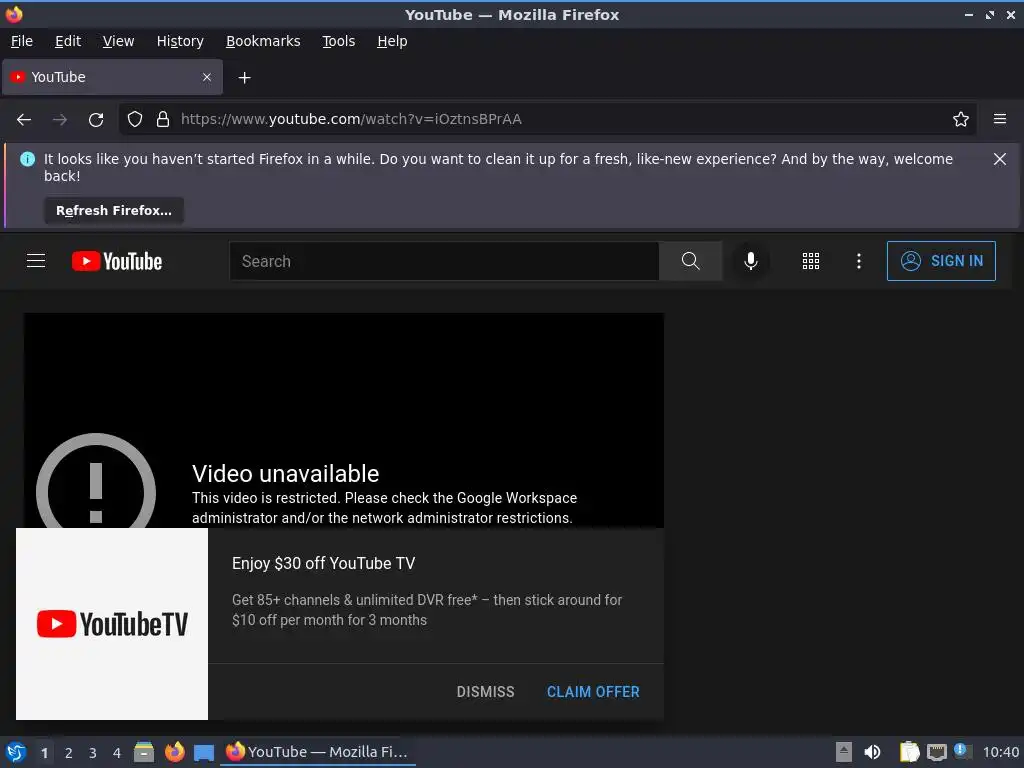Go back to the previous page

tap(24, 120)
